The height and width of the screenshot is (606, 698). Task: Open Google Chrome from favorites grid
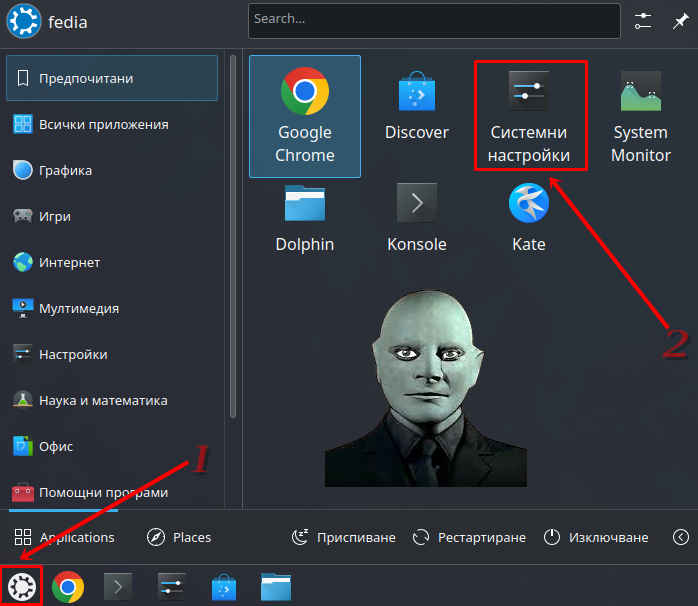[x=305, y=116]
